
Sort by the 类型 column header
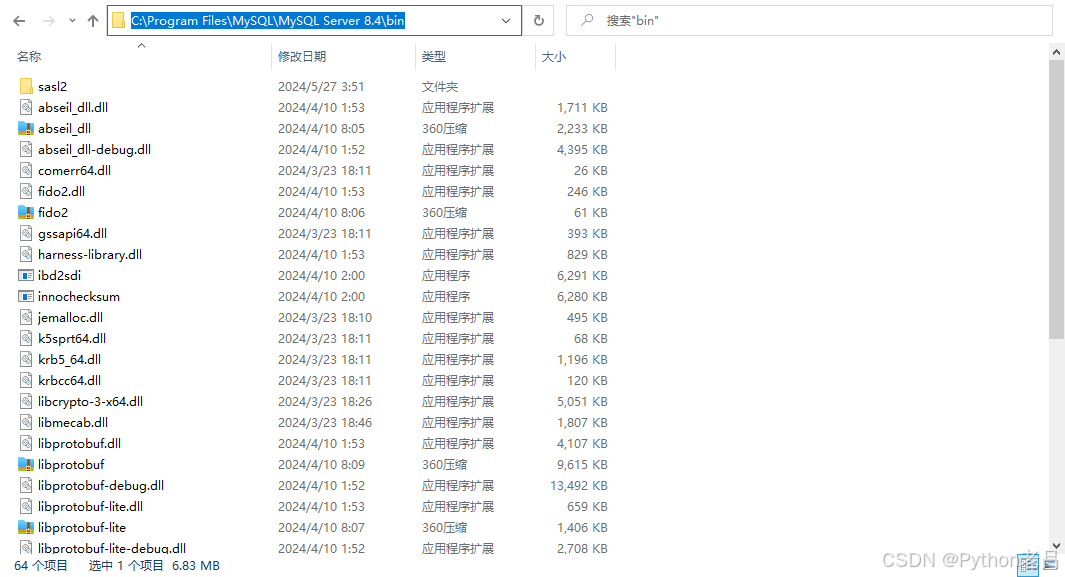click(433, 57)
